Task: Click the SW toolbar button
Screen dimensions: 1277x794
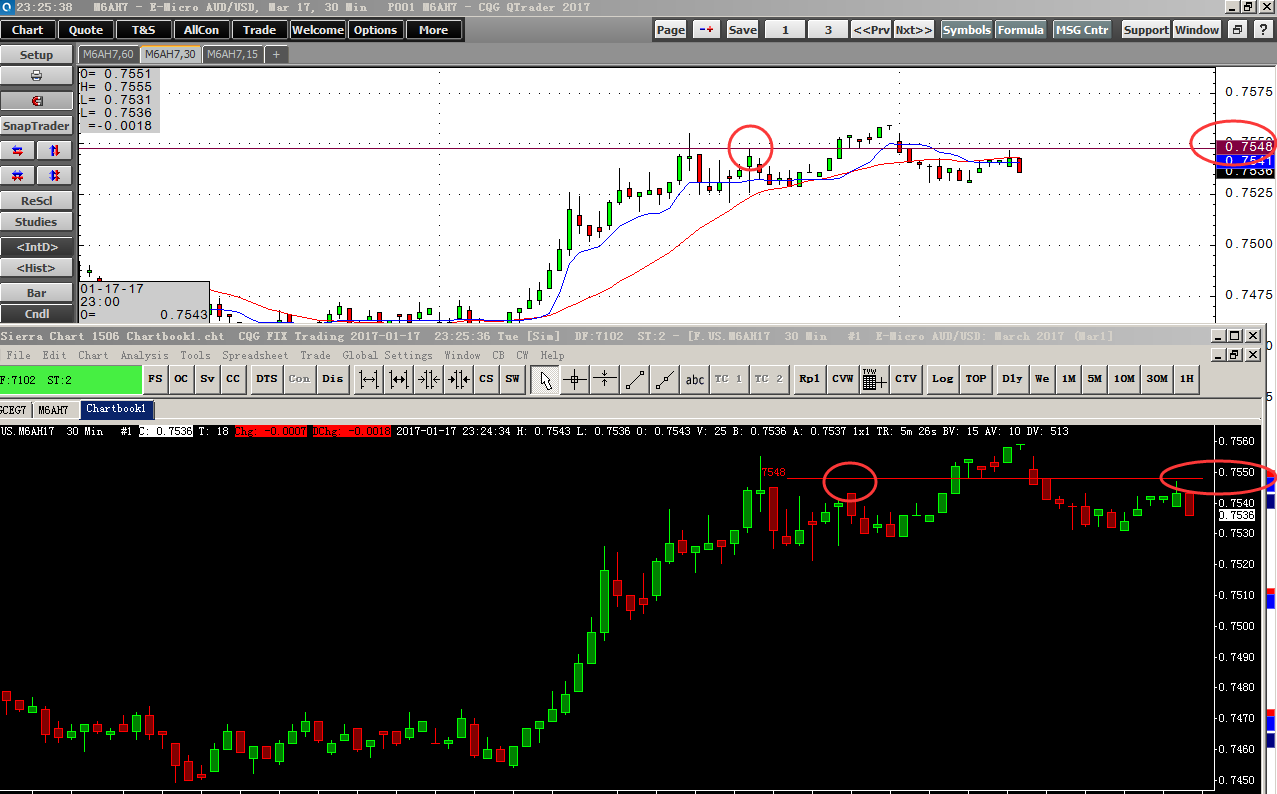Action: pyautogui.click(x=512, y=379)
